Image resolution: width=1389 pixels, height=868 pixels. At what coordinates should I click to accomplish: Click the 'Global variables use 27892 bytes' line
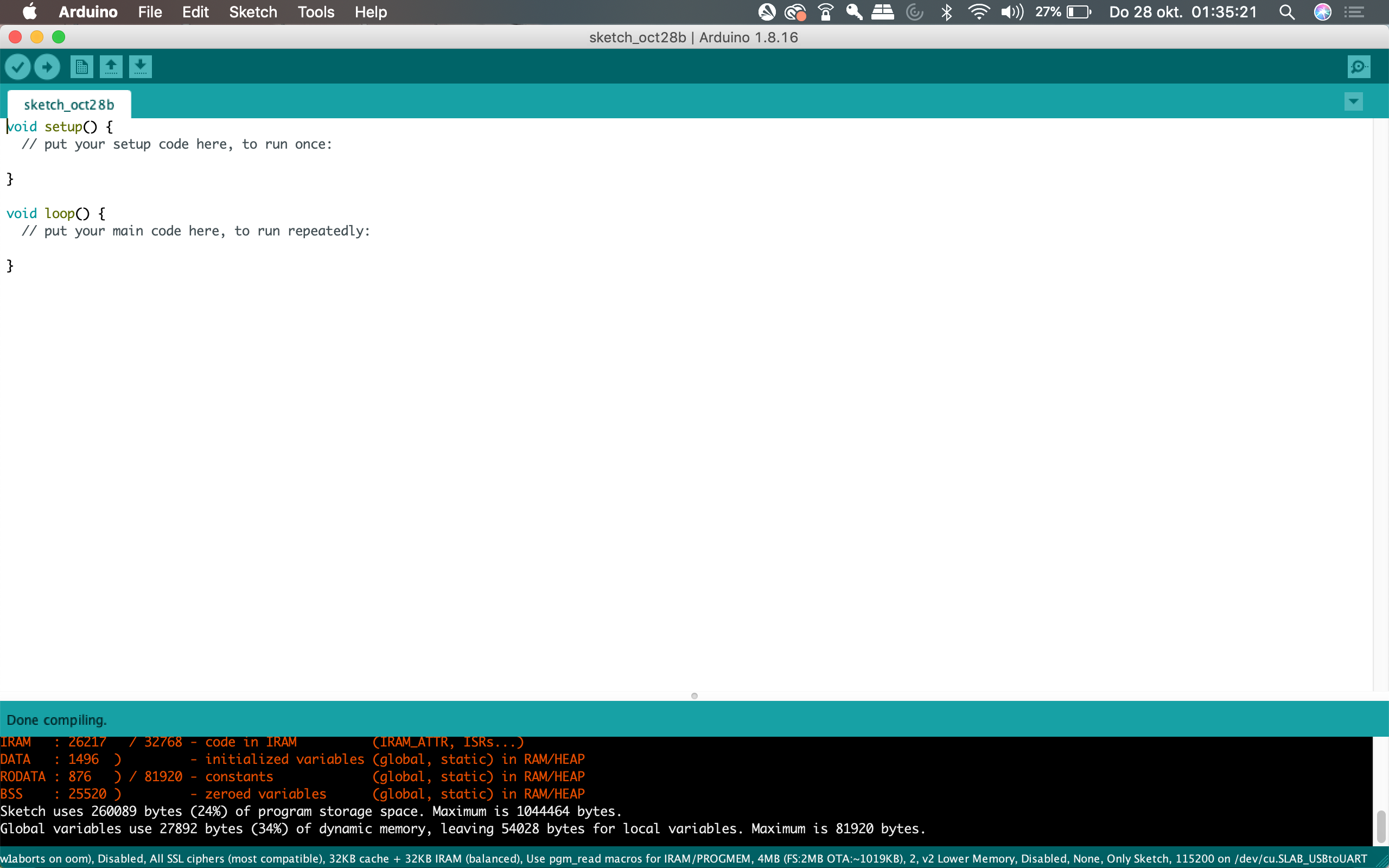(x=463, y=828)
